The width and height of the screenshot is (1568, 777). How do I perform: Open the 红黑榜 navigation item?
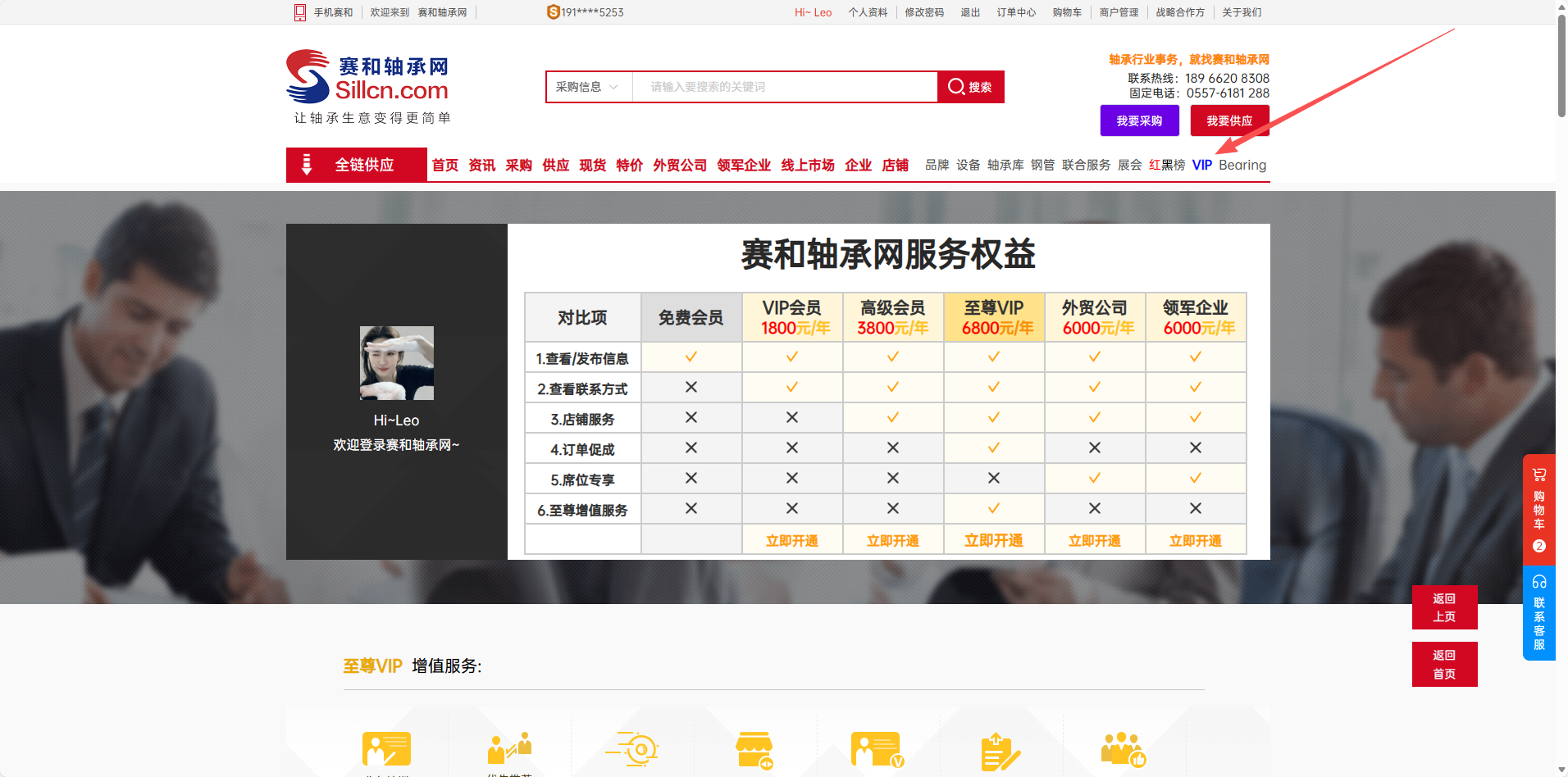click(1166, 165)
